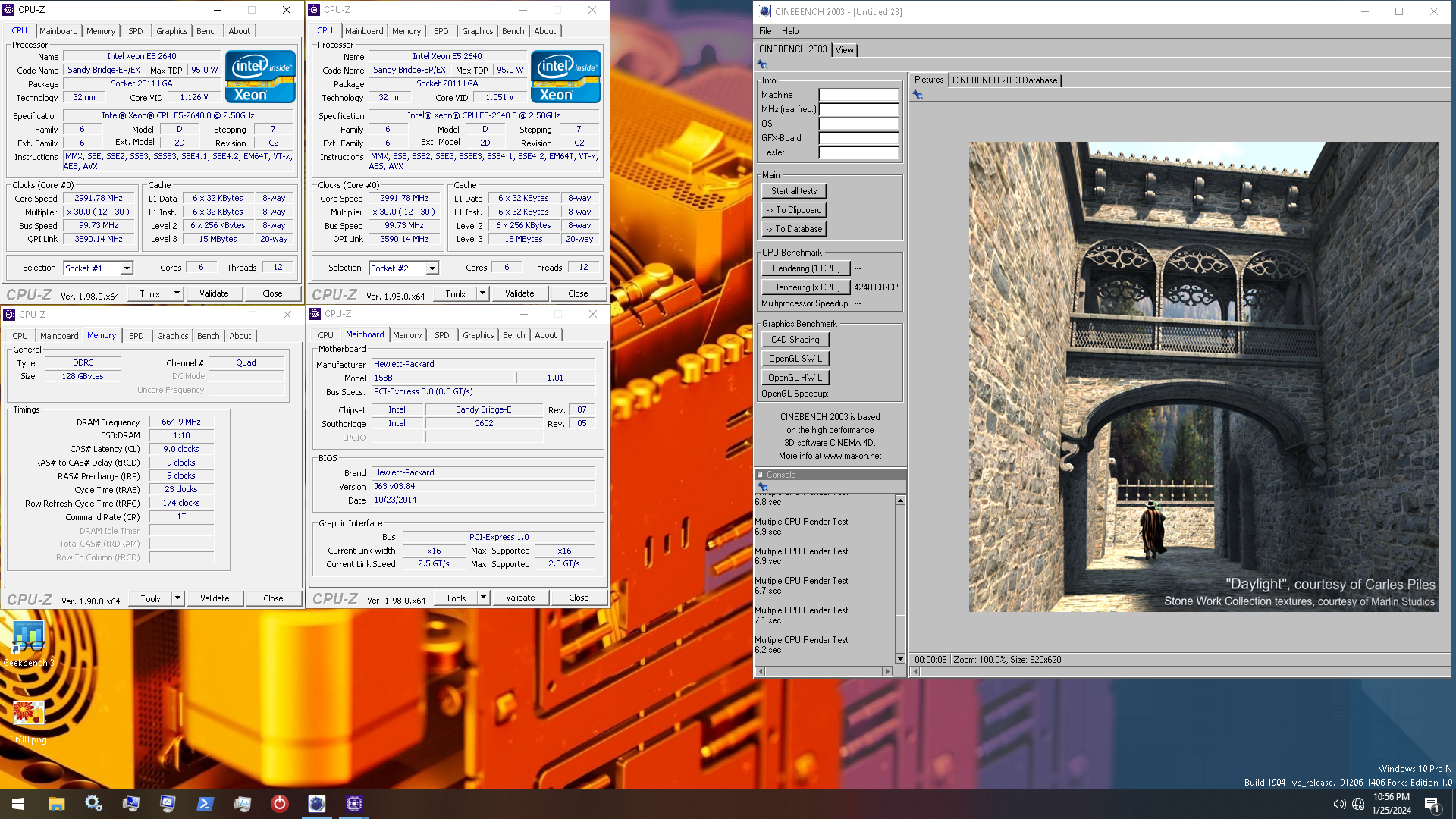Click the To Database button
The height and width of the screenshot is (819, 1456).
(794, 229)
